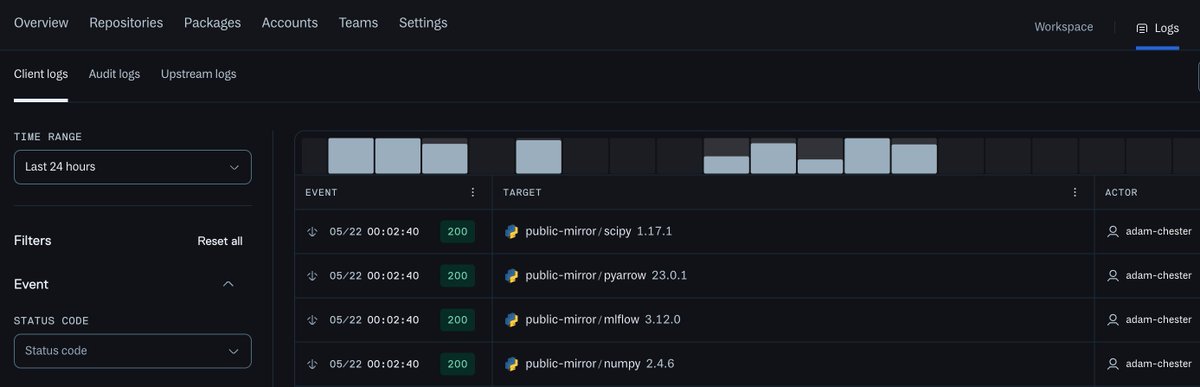Viewport: 1200px width, 387px height.
Task: Click Reset all filters
Action: pyautogui.click(x=220, y=241)
